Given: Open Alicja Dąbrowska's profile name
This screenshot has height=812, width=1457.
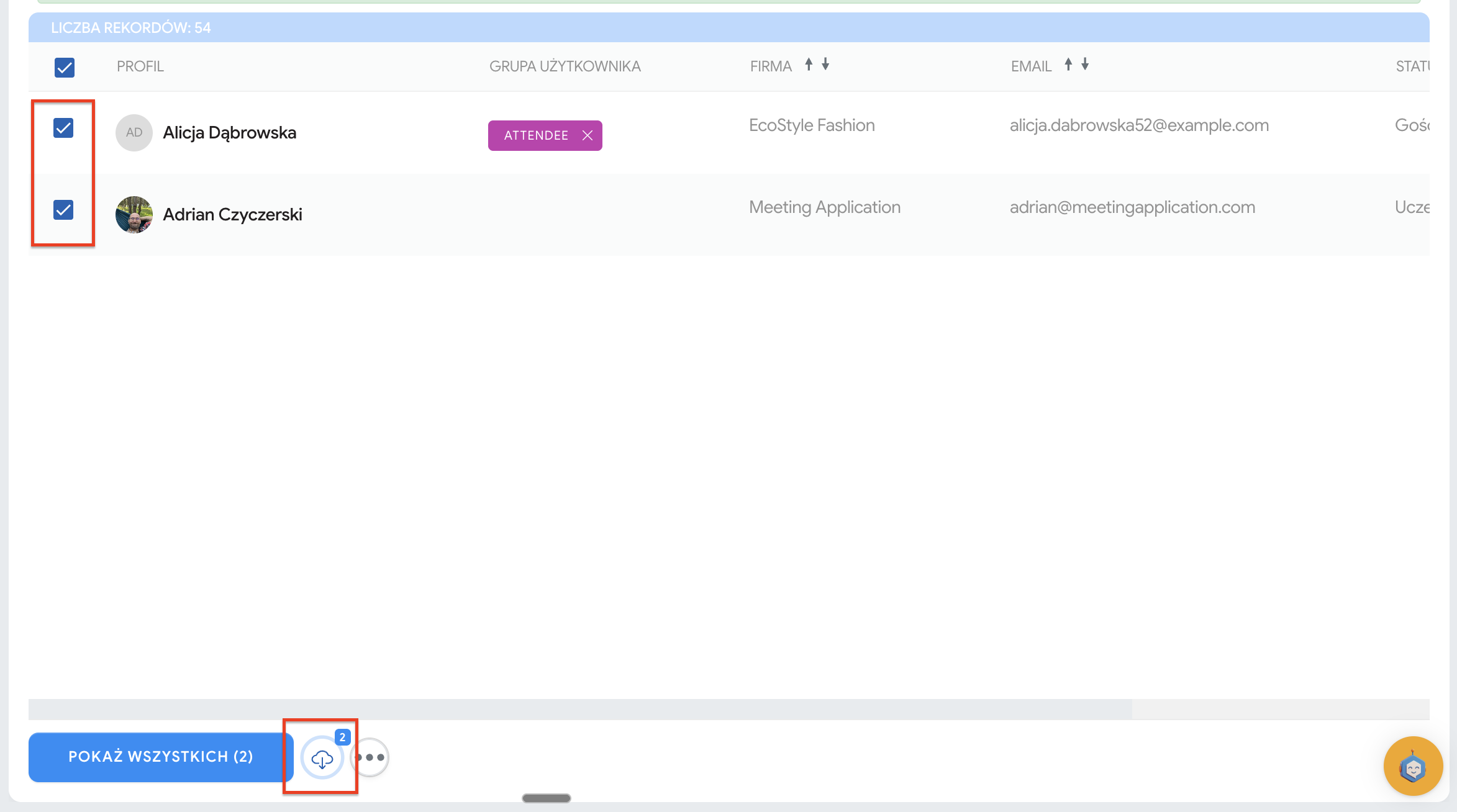Looking at the screenshot, I should tap(229, 133).
